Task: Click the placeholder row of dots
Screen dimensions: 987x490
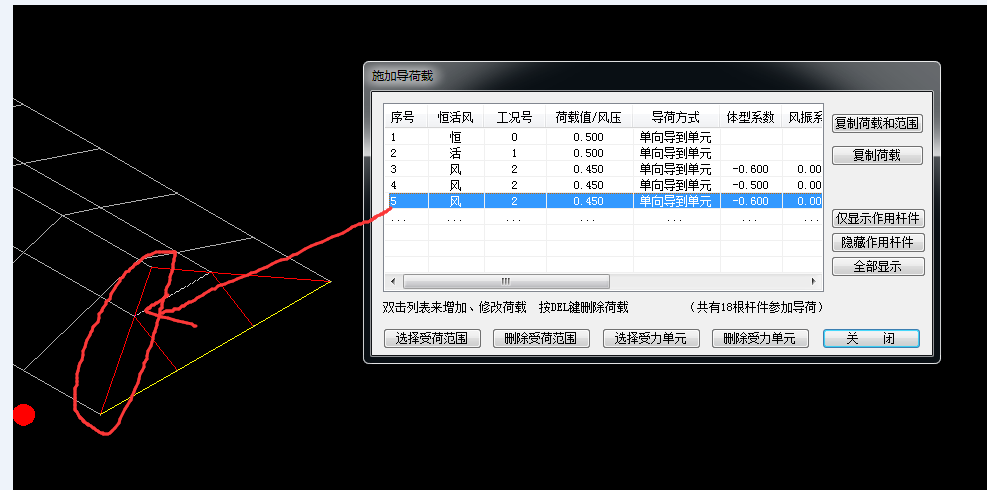Action: (x=604, y=220)
